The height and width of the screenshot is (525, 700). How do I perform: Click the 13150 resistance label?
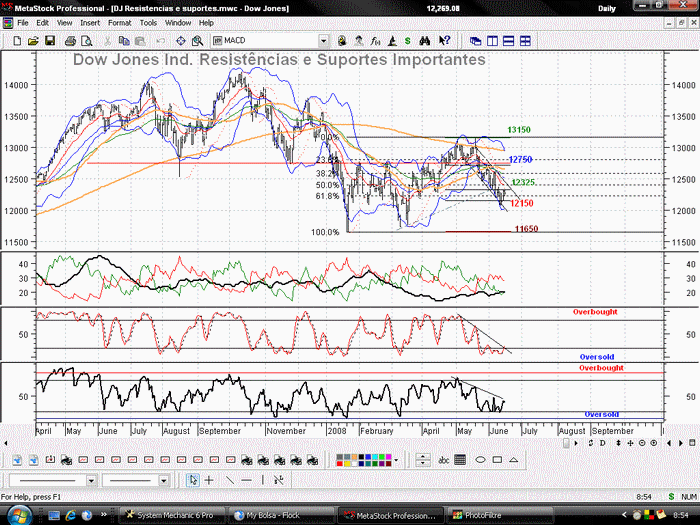click(x=519, y=130)
